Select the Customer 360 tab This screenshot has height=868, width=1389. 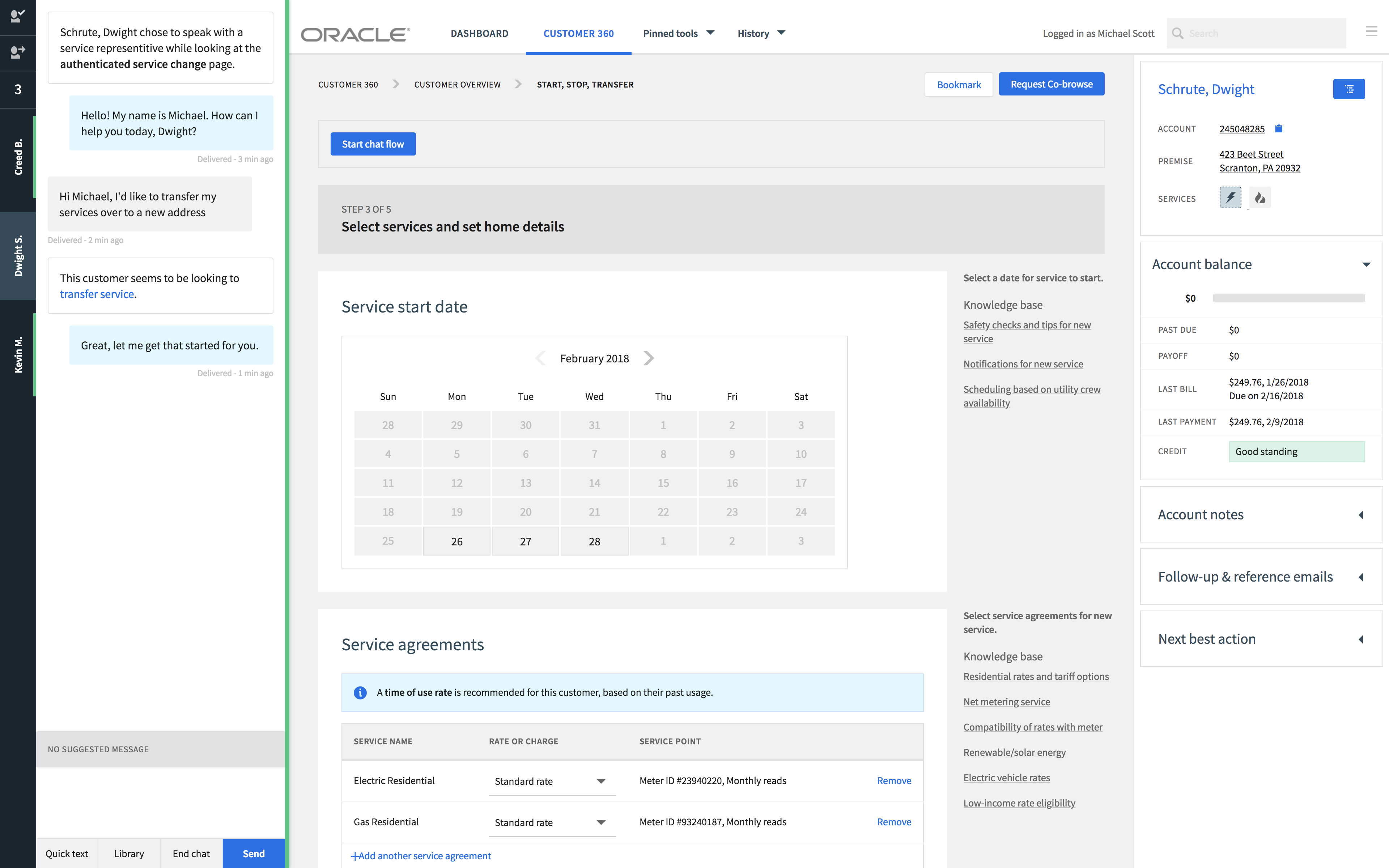(578, 33)
